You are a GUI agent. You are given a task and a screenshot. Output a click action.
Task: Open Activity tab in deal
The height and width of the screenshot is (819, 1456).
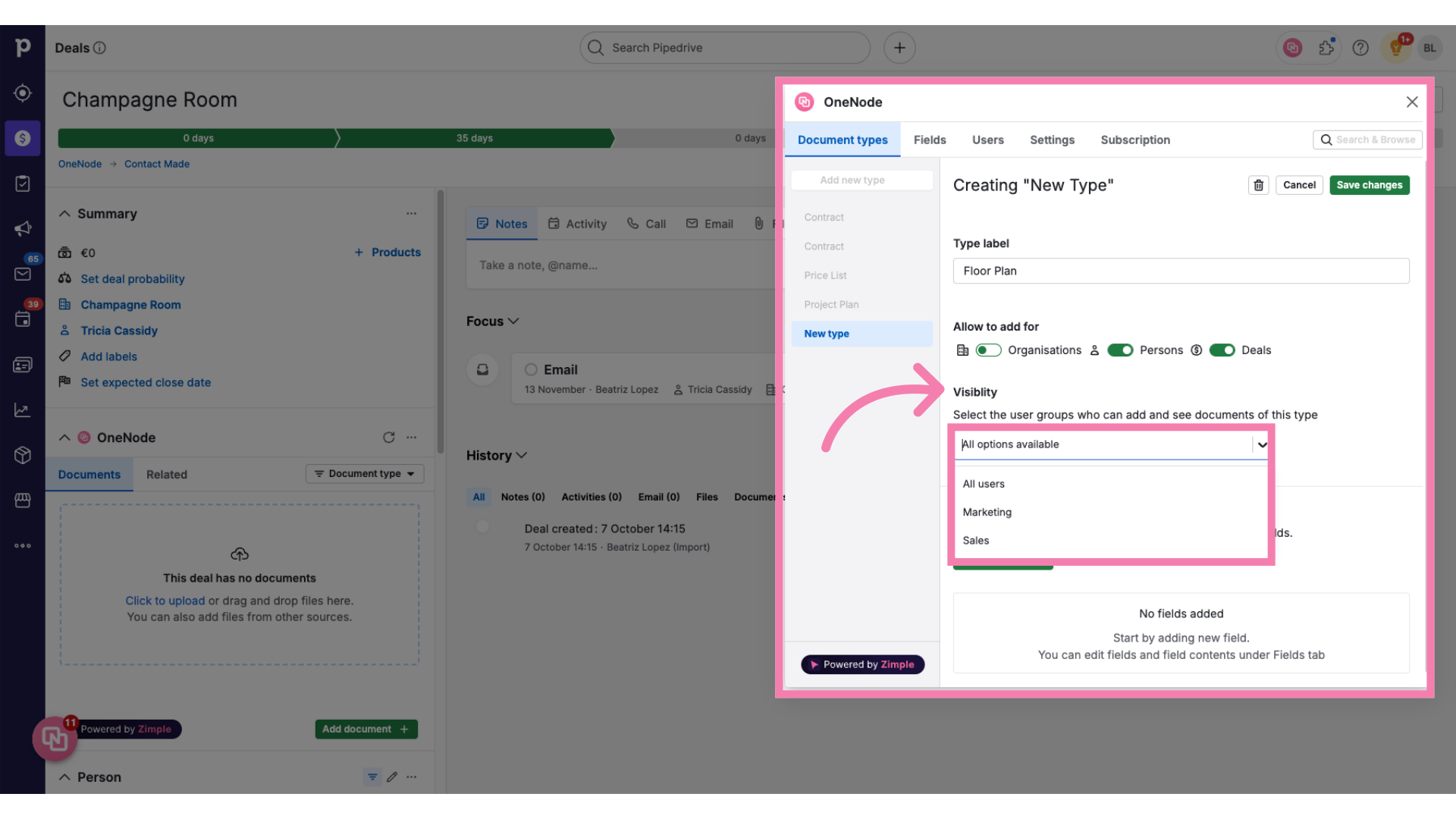578,224
